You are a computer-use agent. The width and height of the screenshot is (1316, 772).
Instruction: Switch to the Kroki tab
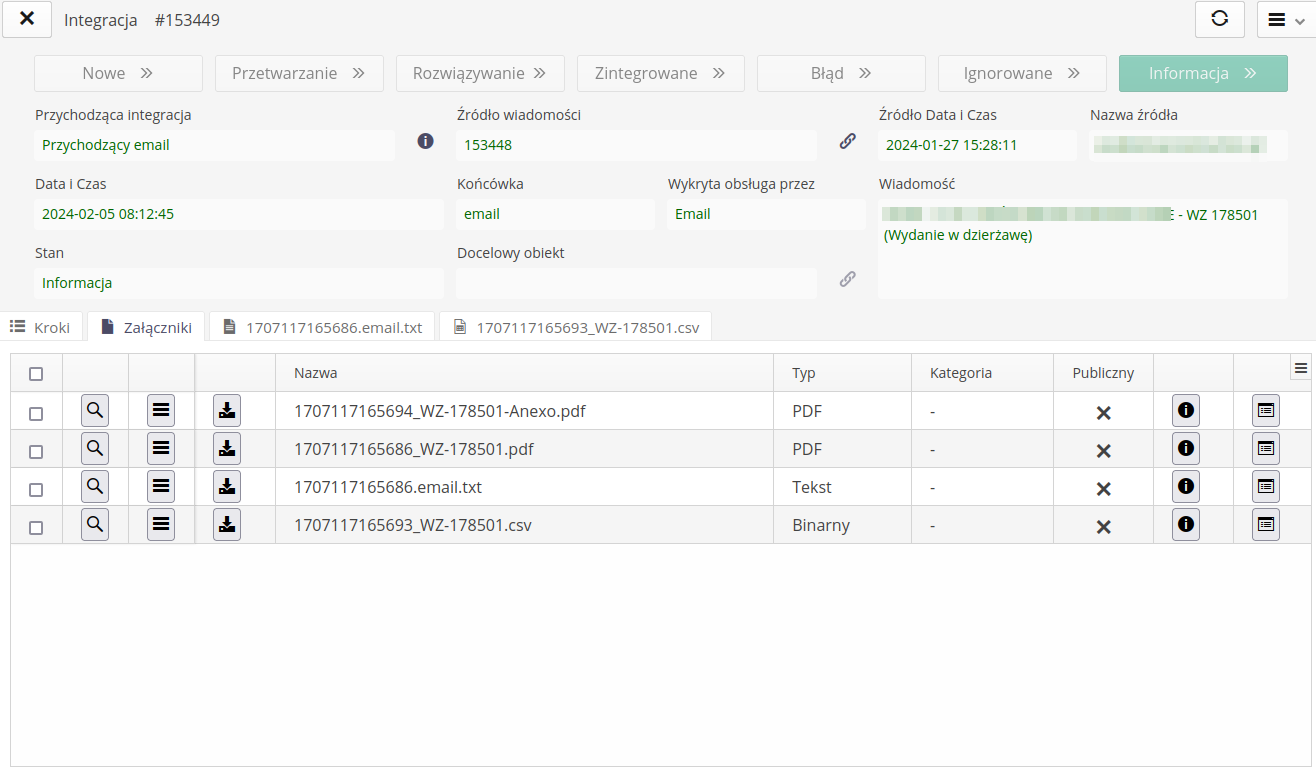(x=41, y=327)
